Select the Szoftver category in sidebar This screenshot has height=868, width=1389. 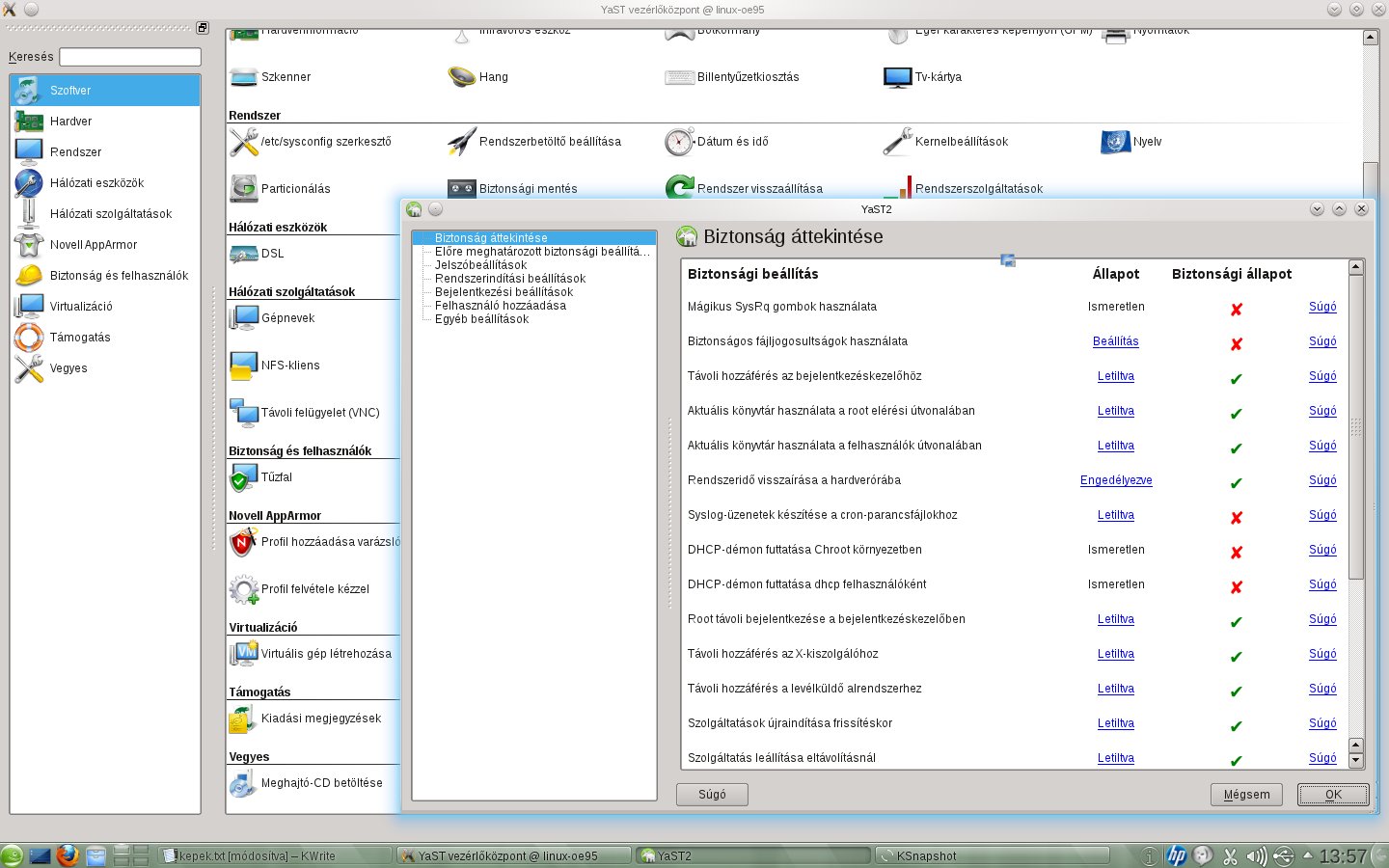point(105,91)
